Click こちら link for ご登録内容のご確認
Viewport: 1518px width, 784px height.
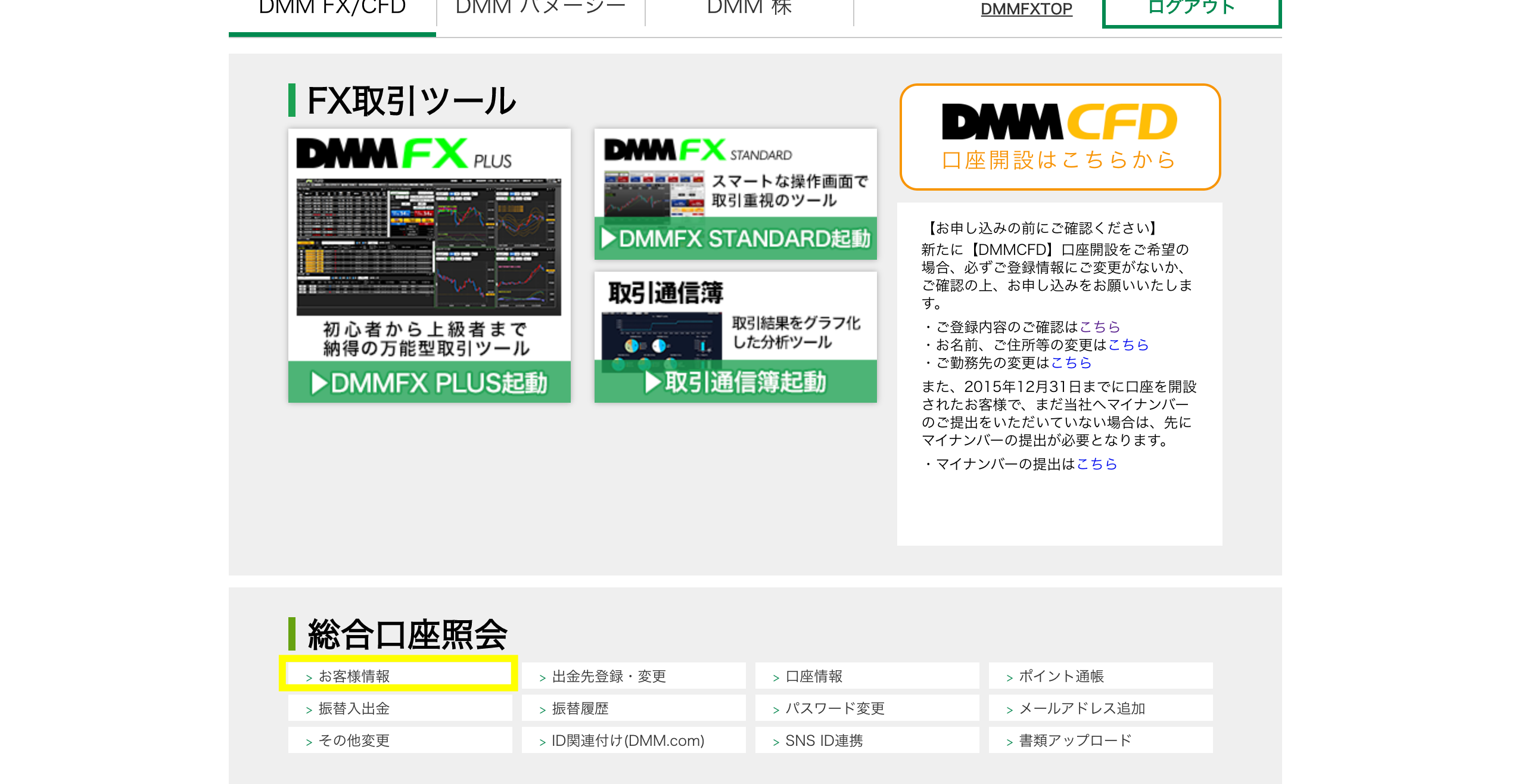[x=1100, y=327]
